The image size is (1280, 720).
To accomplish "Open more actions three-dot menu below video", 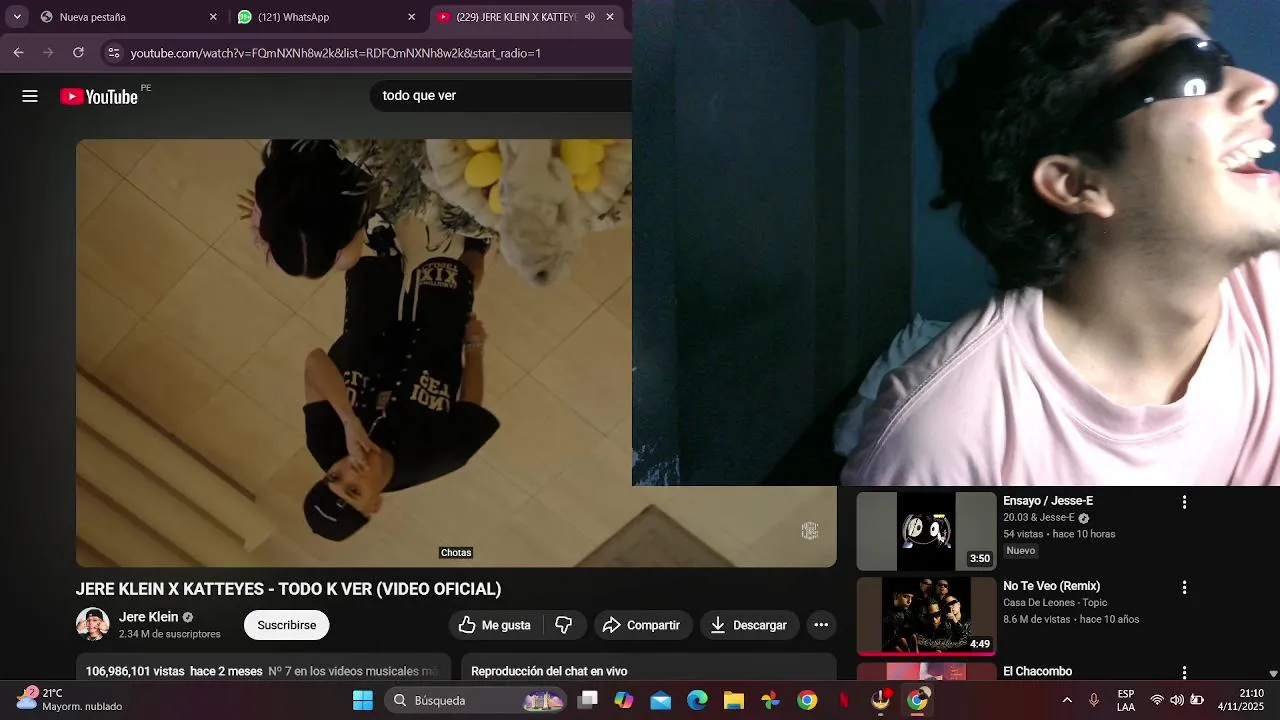I will pos(821,625).
